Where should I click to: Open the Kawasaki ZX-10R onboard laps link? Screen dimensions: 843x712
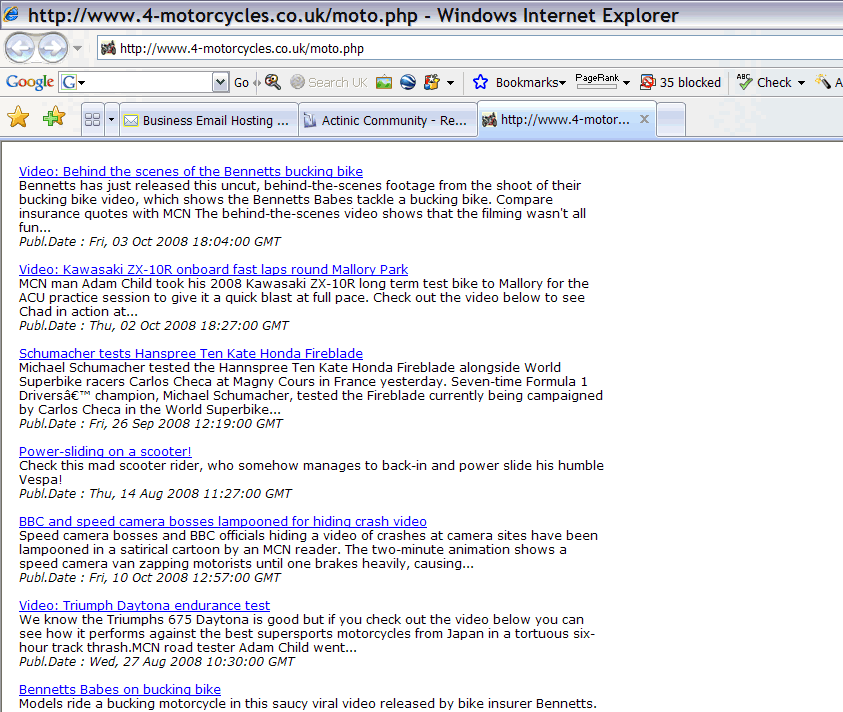tap(213, 270)
